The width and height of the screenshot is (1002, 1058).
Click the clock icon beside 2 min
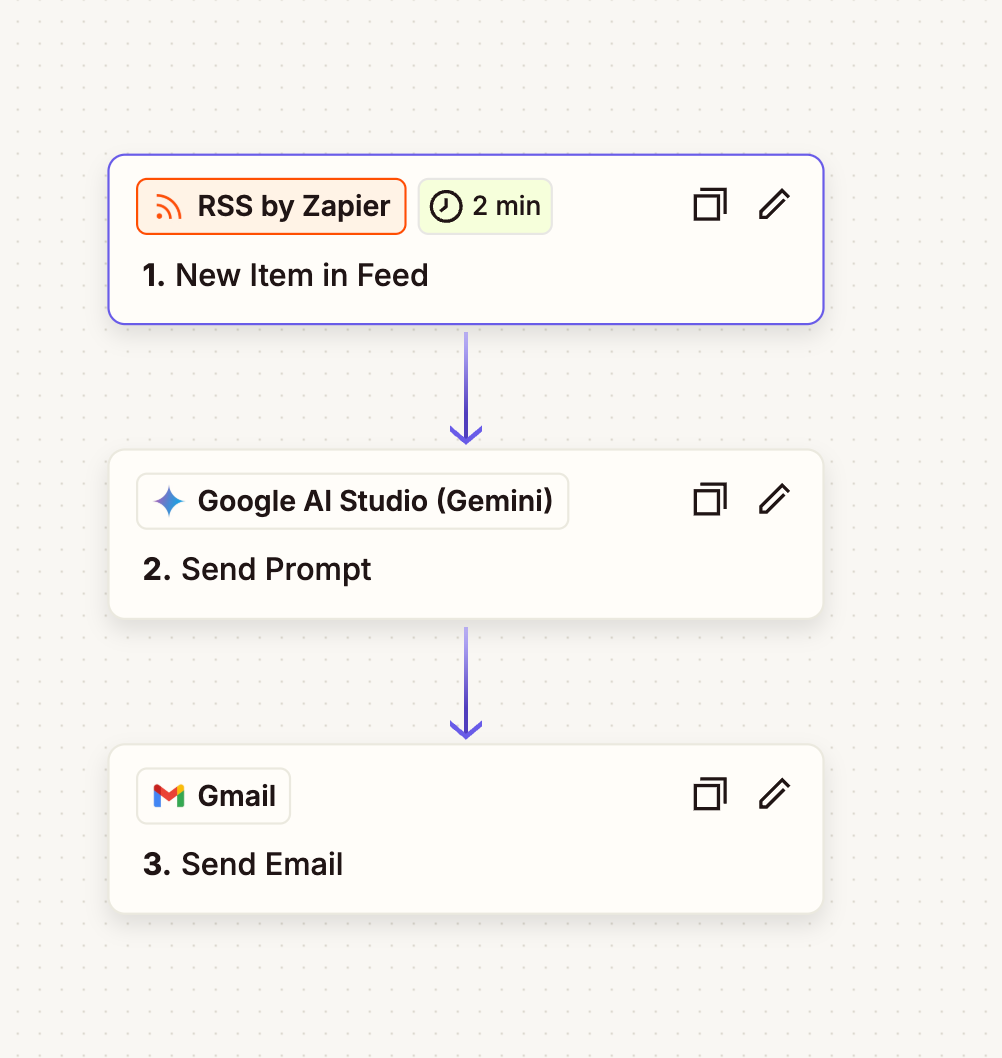[446, 206]
